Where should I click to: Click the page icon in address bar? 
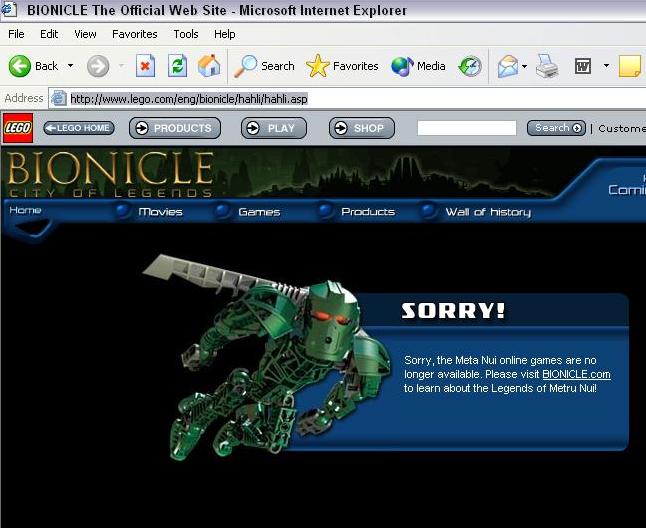pyautogui.click(x=59, y=99)
